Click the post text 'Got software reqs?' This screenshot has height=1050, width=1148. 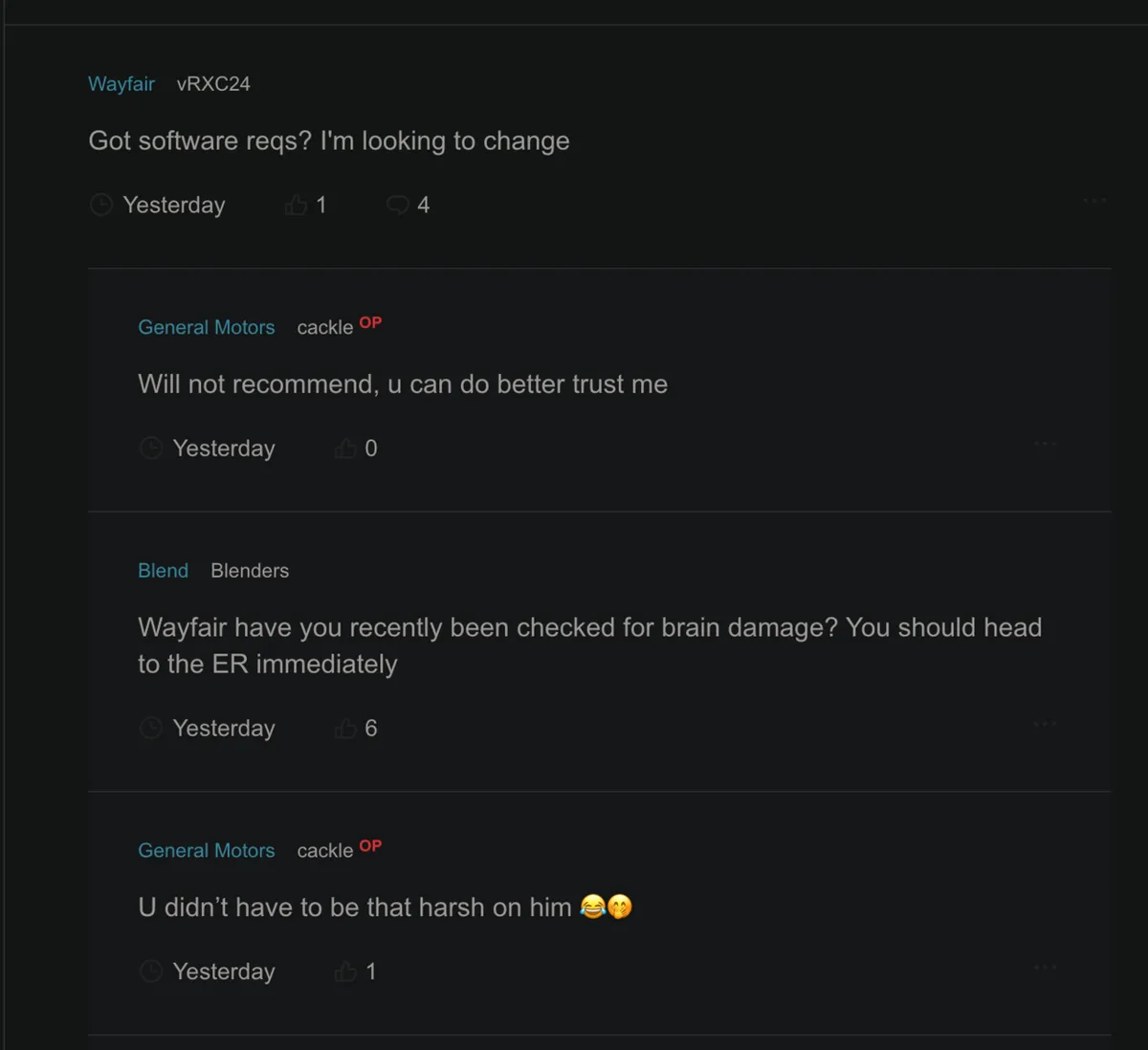coord(328,142)
